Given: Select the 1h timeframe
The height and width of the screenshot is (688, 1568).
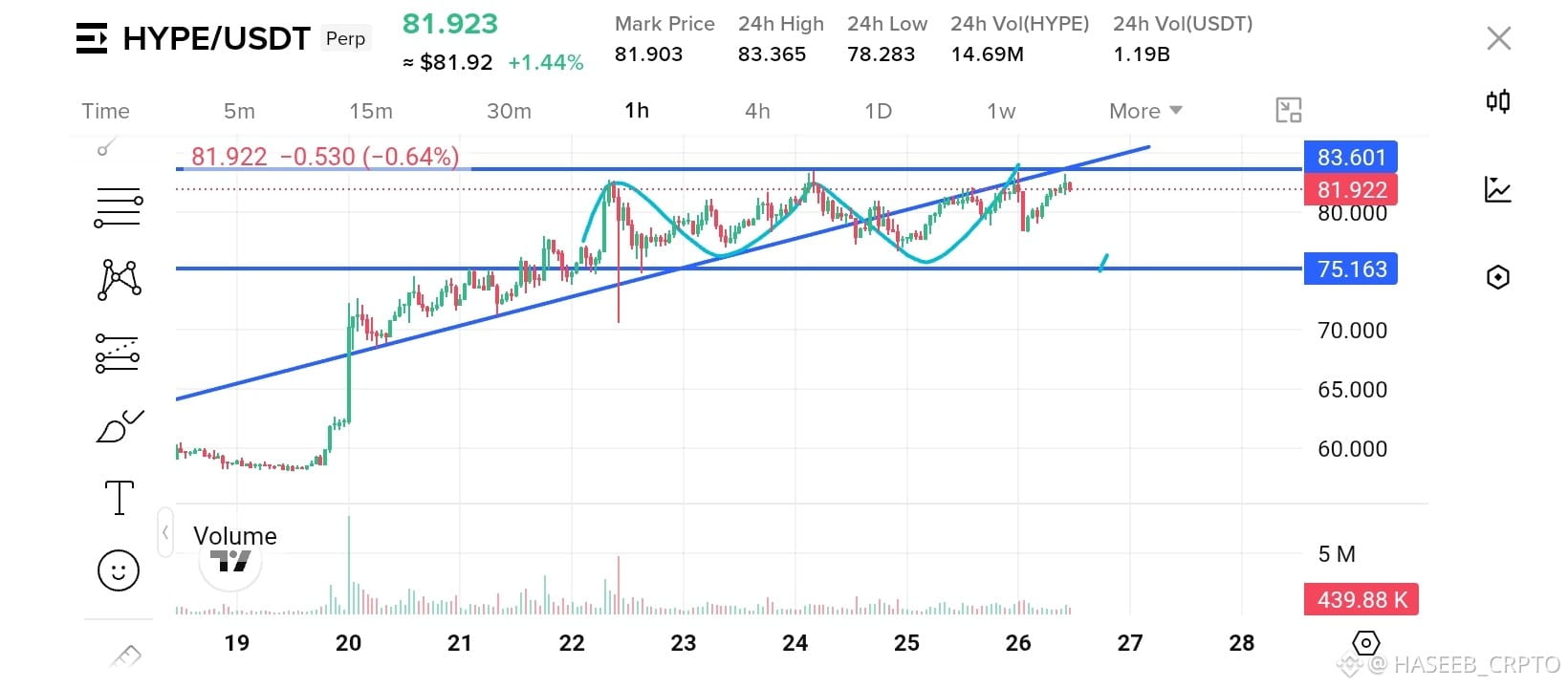Looking at the screenshot, I should pyautogui.click(x=637, y=111).
